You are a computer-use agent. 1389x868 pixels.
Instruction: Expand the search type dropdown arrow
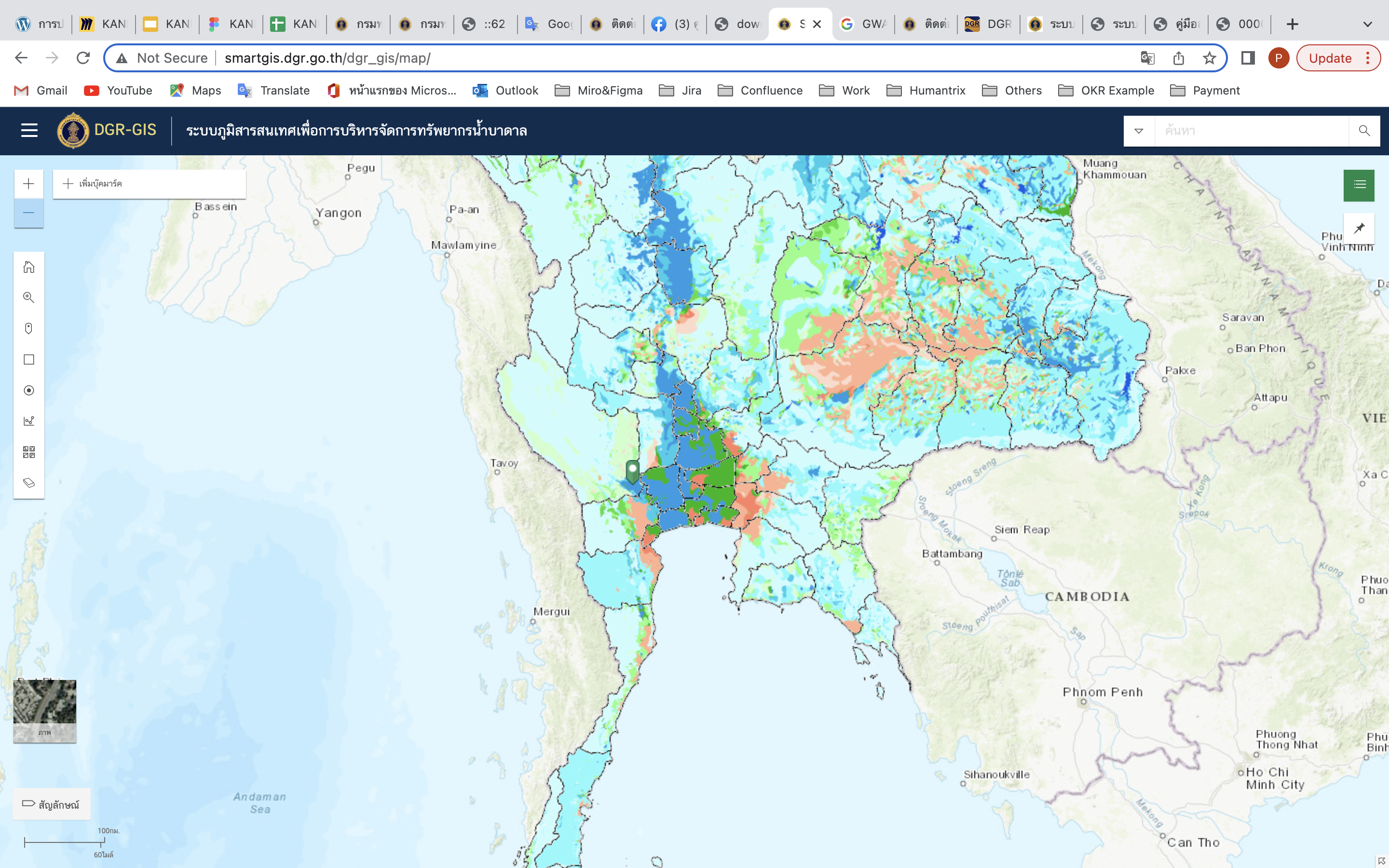pyautogui.click(x=1139, y=131)
